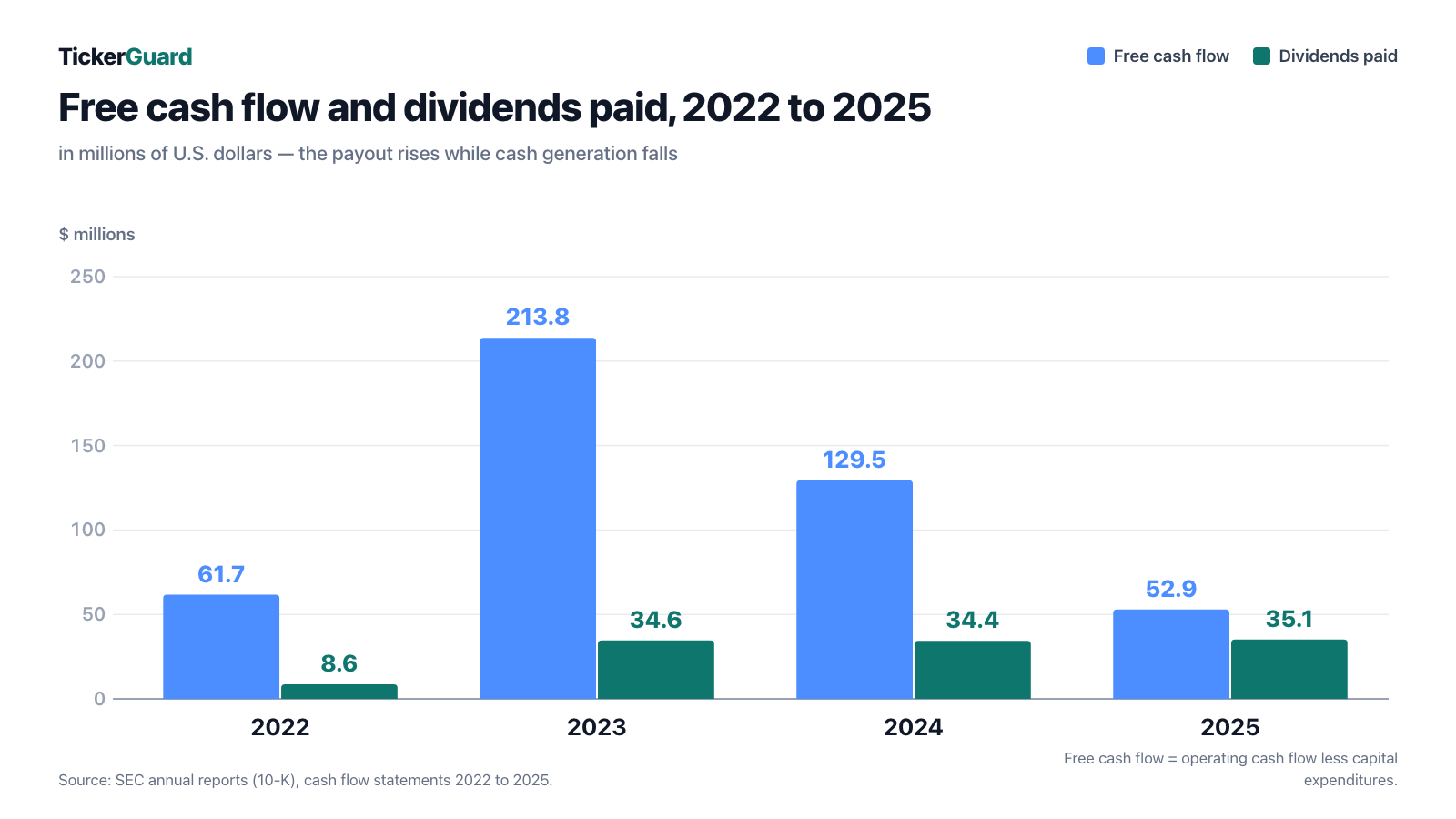Click the blue Free cash flow legend swatch
The image size is (1456, 819).
[x=1097, y=56]
